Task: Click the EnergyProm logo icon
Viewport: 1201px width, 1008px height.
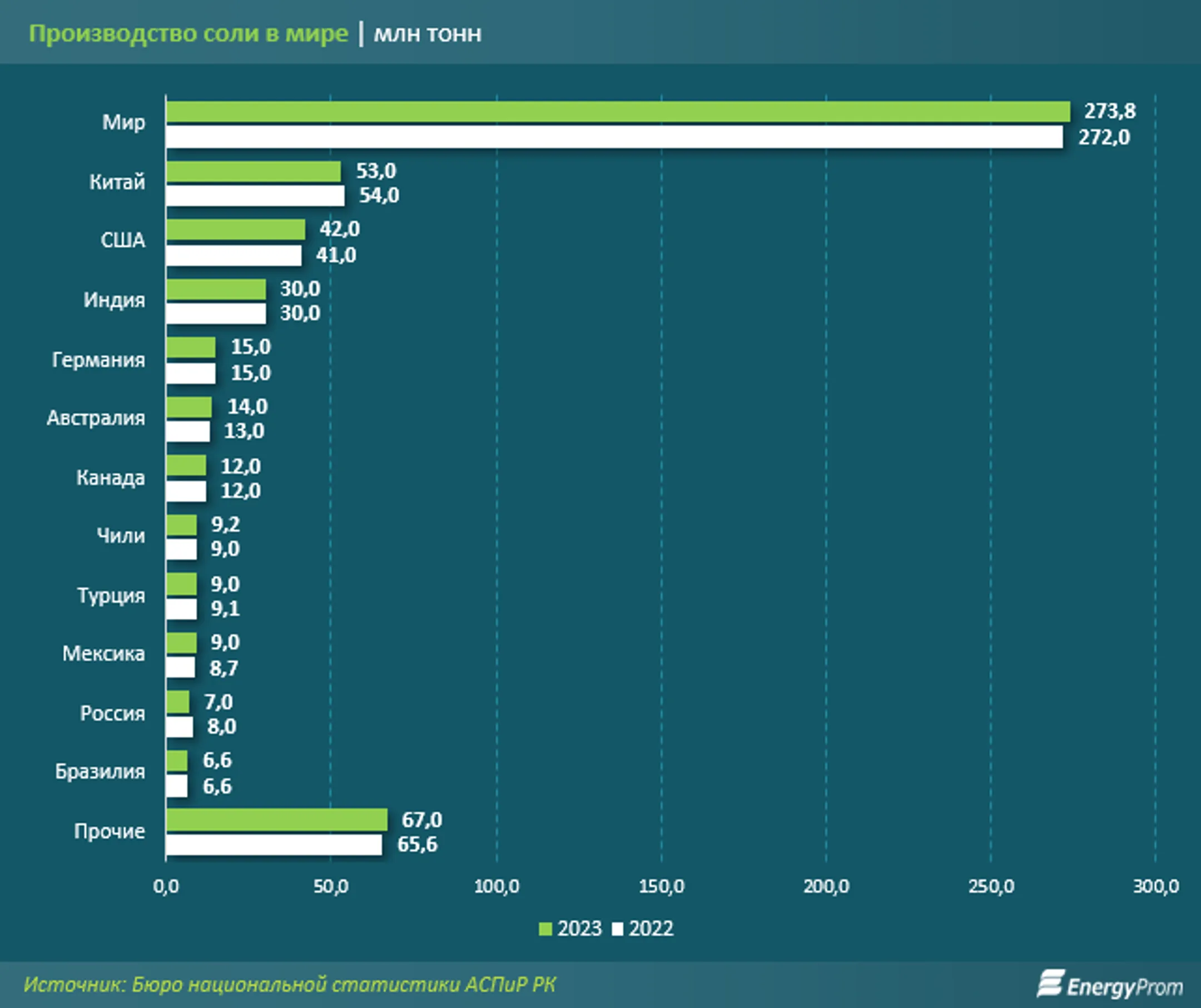Action: (x=1051, y=984)
